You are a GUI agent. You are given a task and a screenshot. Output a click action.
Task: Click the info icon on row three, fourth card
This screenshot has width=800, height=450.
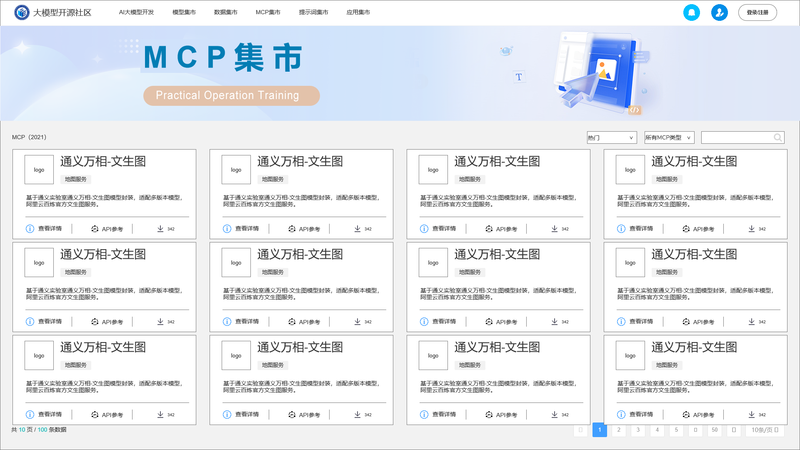pyautogui.click(x=621, y=414)
